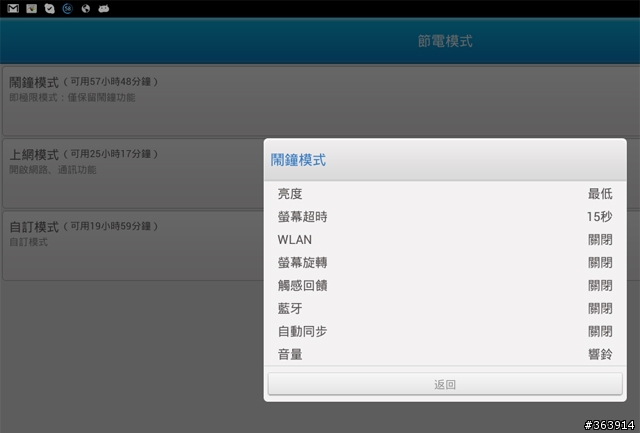Open the phone call notification icon

click(49, 9)
